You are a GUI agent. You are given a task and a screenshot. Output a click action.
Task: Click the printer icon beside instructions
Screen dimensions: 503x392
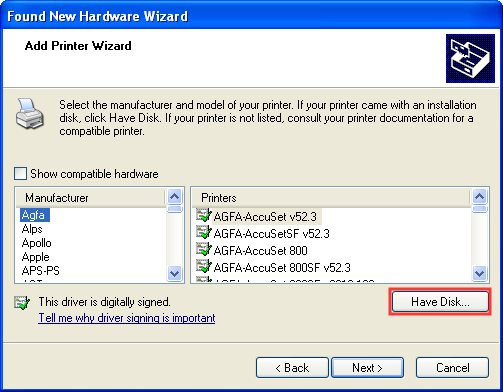pos(30,114)
